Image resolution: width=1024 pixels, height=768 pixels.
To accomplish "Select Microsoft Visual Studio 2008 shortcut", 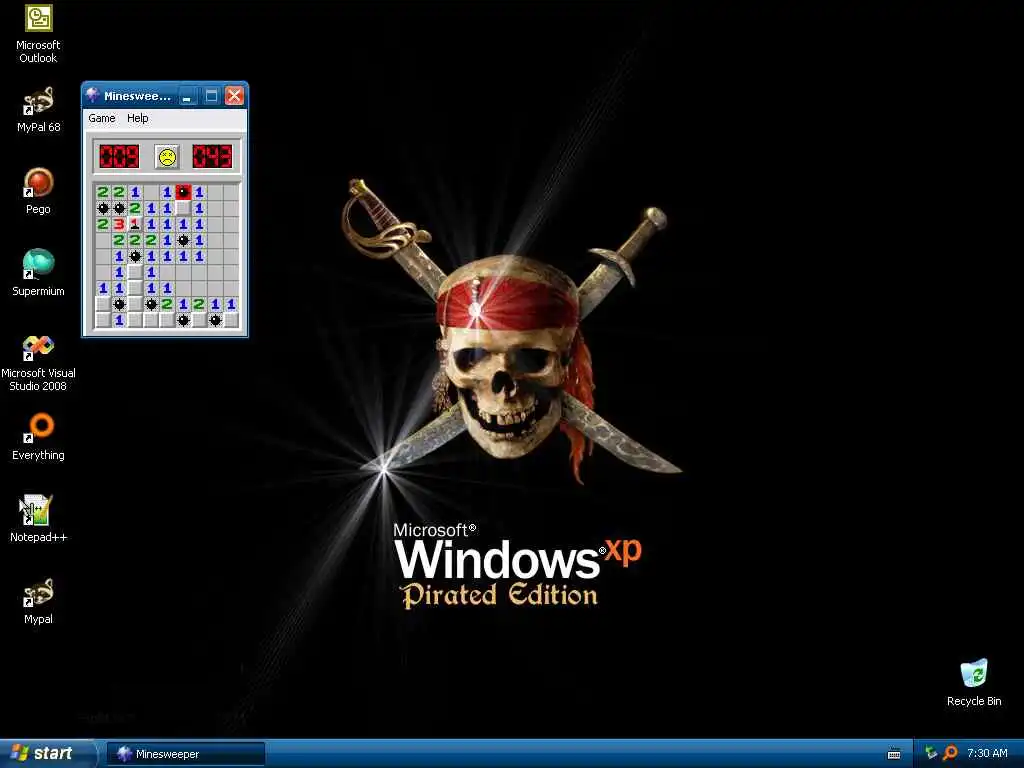I will pos(38,362).
